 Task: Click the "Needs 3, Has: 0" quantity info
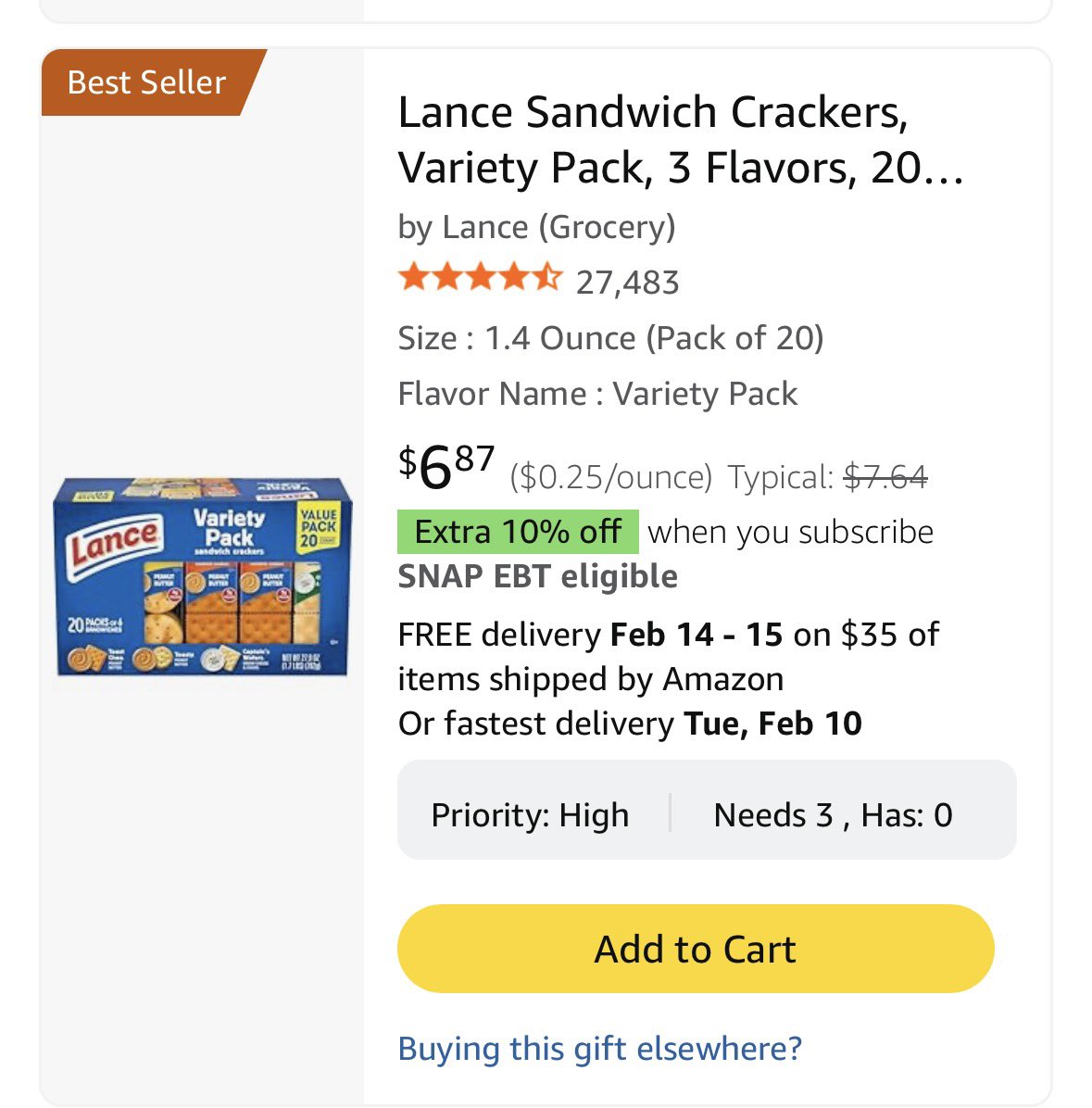[x=833, y=815]
